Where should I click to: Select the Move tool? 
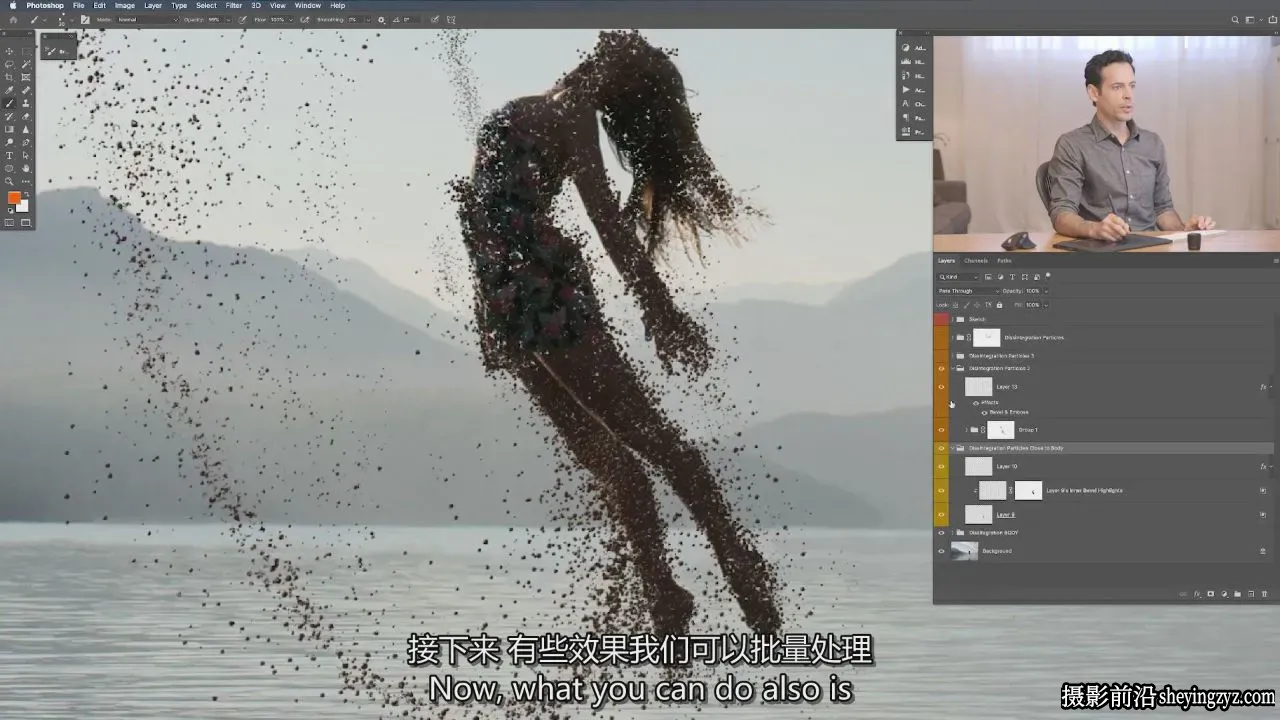click(10, 51)
